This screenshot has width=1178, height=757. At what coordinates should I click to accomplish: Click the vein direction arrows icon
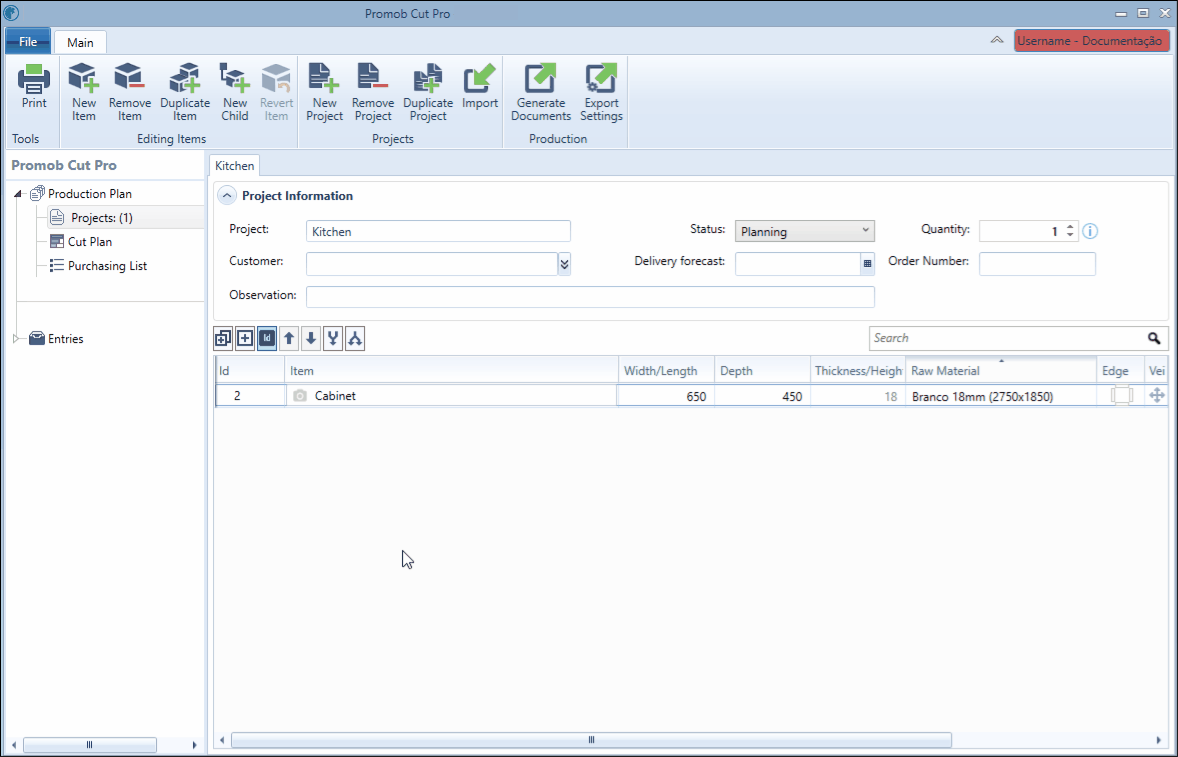pos(1157,396)
